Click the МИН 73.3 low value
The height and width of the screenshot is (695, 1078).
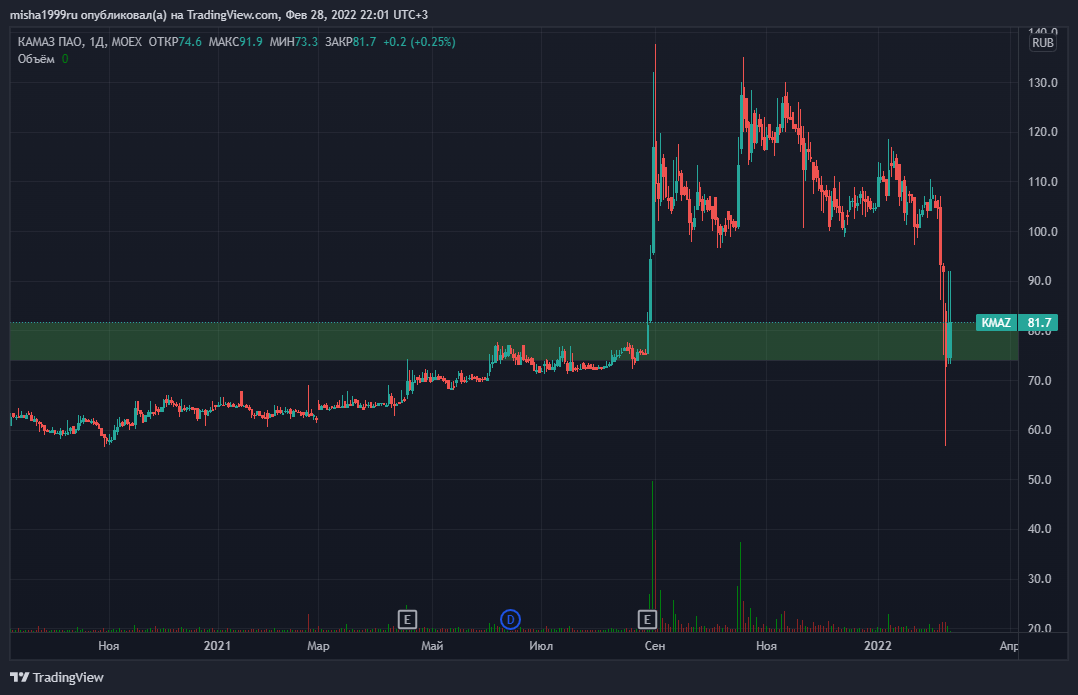pos(294,42)
